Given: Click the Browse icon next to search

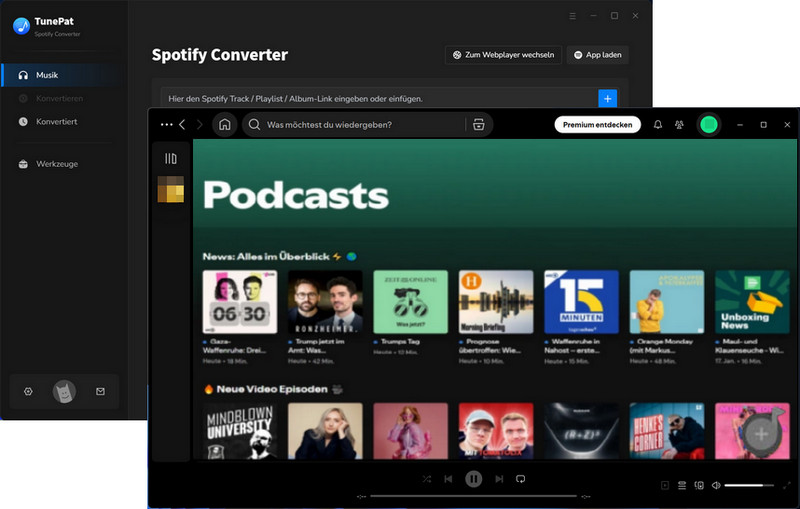Looking at the screenshot, I should pyautogui.click(x=479, y=124).
